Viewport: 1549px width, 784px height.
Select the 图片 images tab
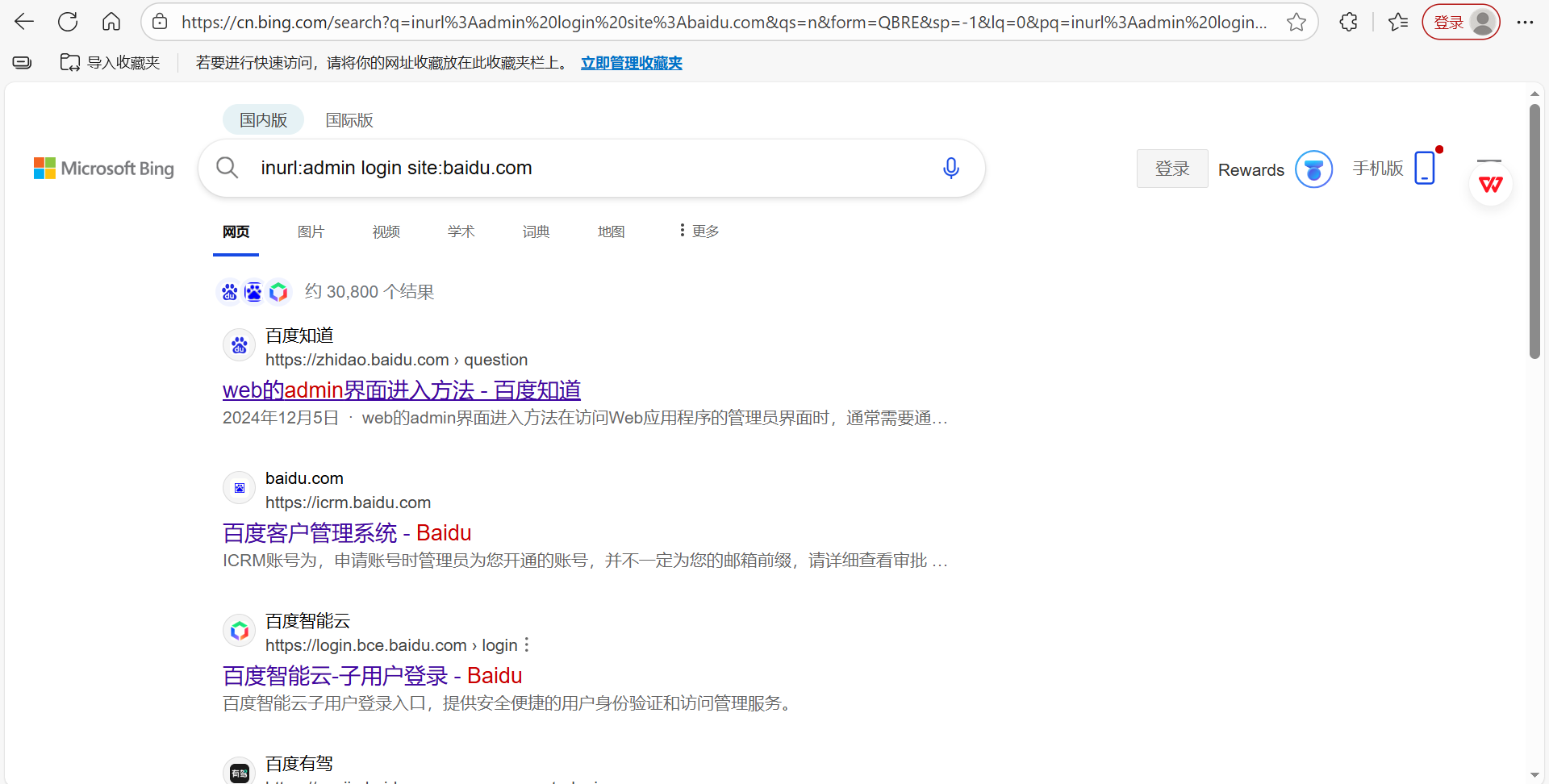pos(311,232)
